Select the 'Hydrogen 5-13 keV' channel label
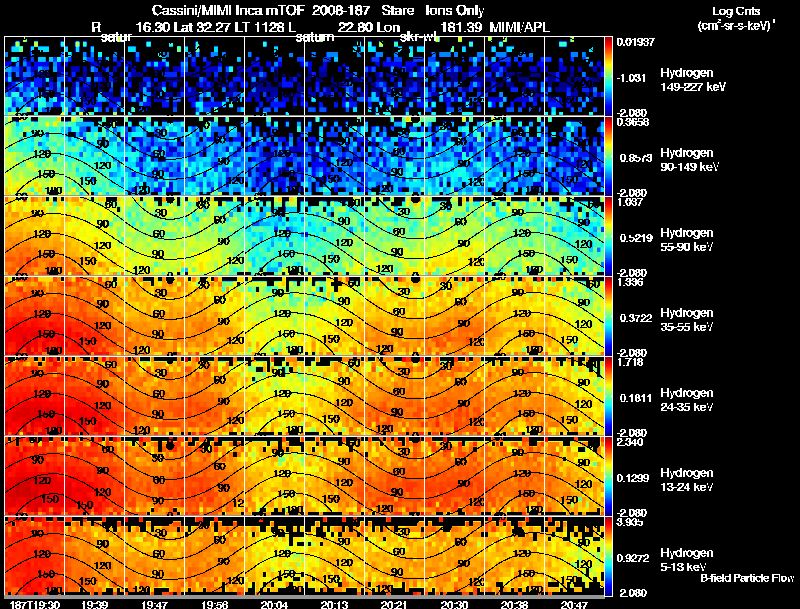Screen dimensions: 800x609 click(x=687, y=560)
